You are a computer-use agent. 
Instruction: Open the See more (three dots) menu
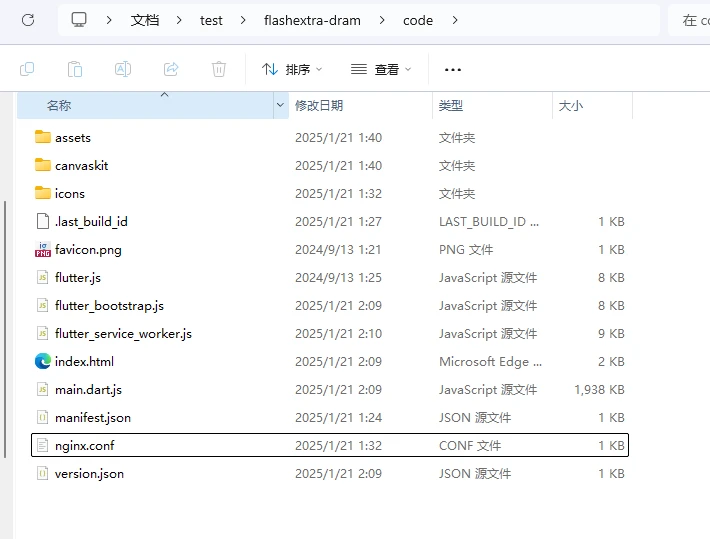click(x=453, y=69)
